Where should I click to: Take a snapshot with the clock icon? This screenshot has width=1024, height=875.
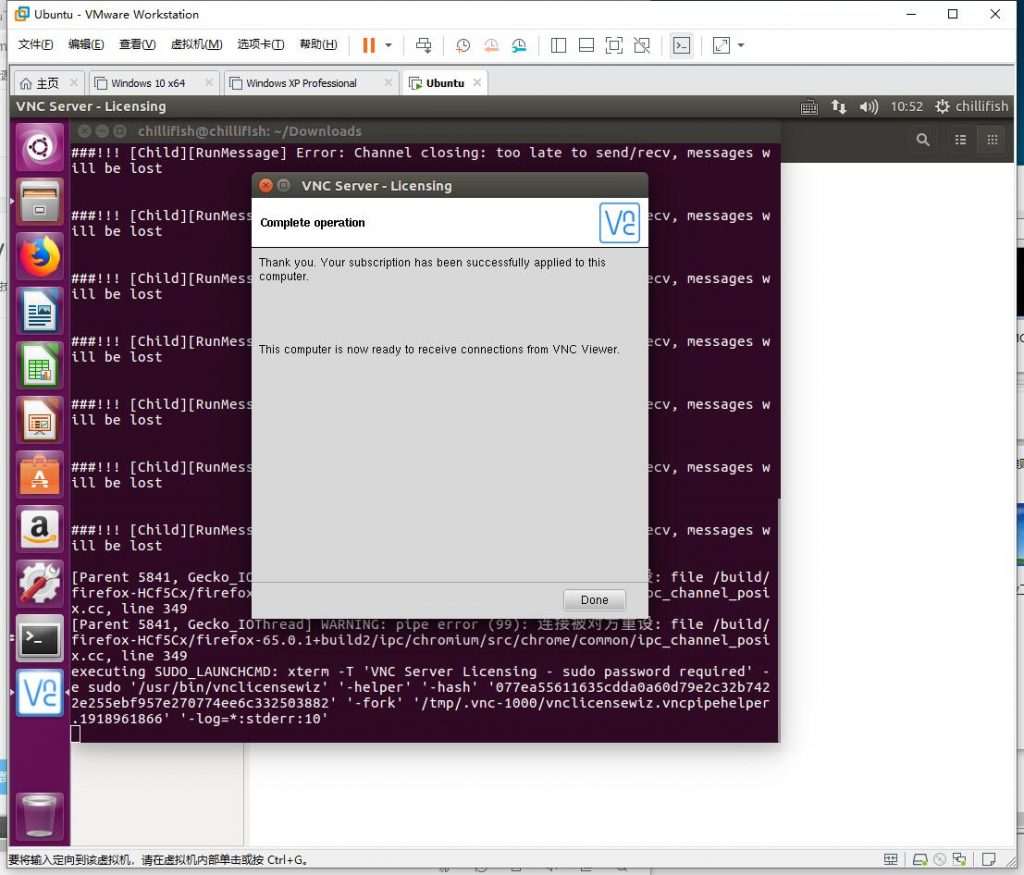463,45
